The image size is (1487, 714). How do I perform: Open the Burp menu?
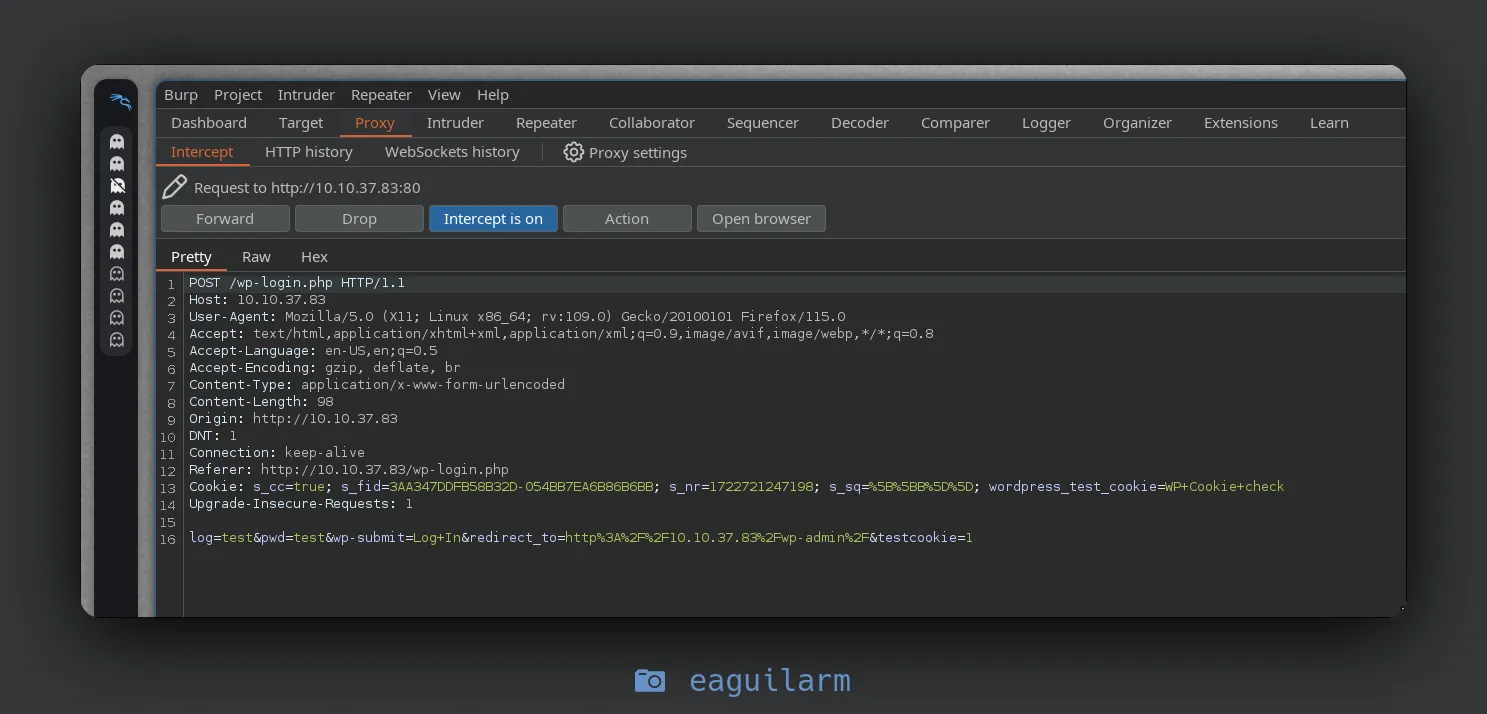[x=181, y=95]
